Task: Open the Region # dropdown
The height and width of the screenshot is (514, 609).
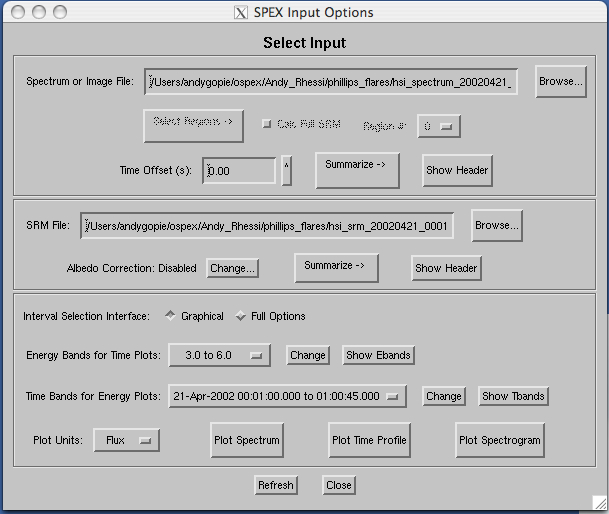Action: [x=438, y=126]
